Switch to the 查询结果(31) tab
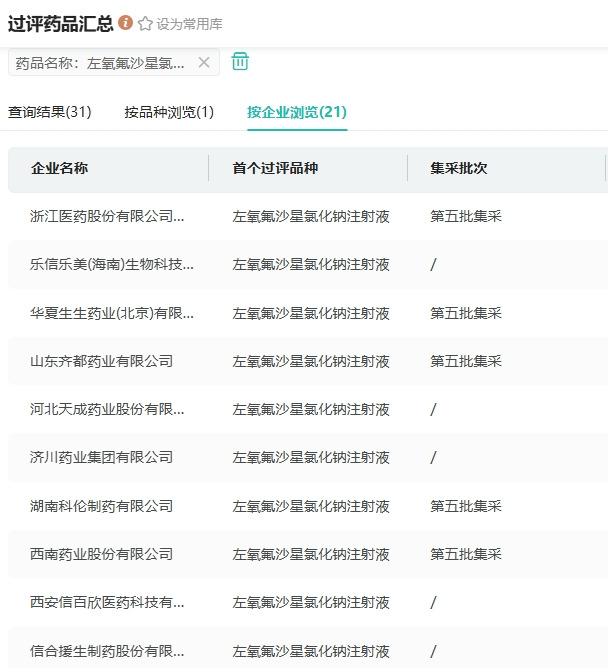 click(x=50, y=112)
